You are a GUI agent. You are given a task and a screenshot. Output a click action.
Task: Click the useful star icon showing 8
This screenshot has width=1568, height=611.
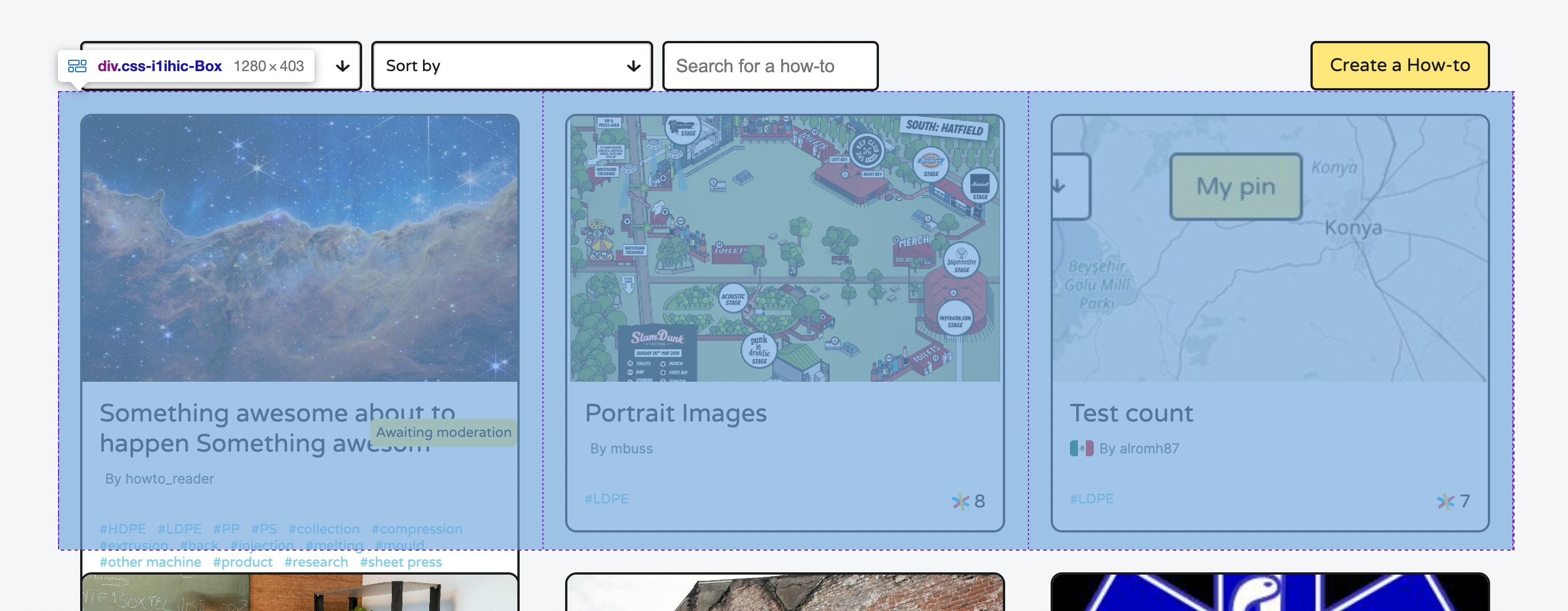960,501
